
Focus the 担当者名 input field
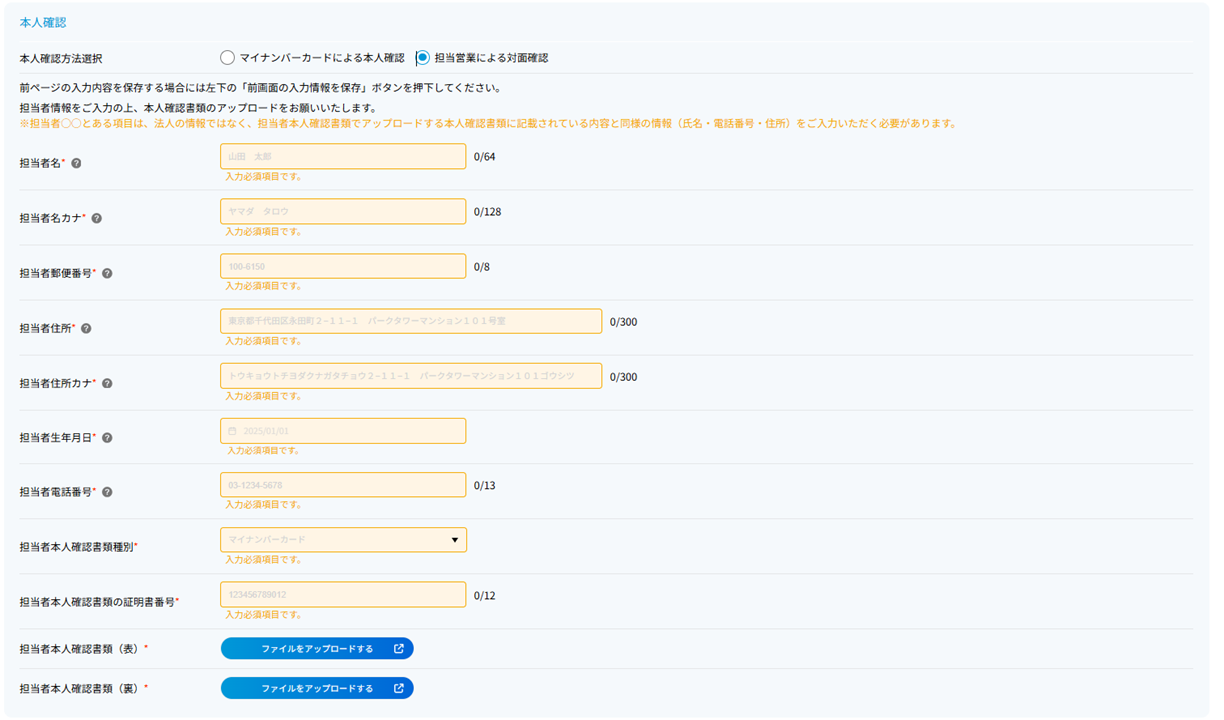(342, 156)
